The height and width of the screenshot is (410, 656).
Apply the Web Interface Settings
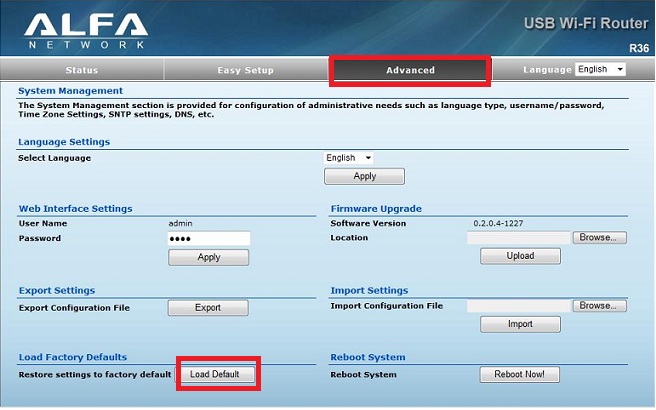208,257
